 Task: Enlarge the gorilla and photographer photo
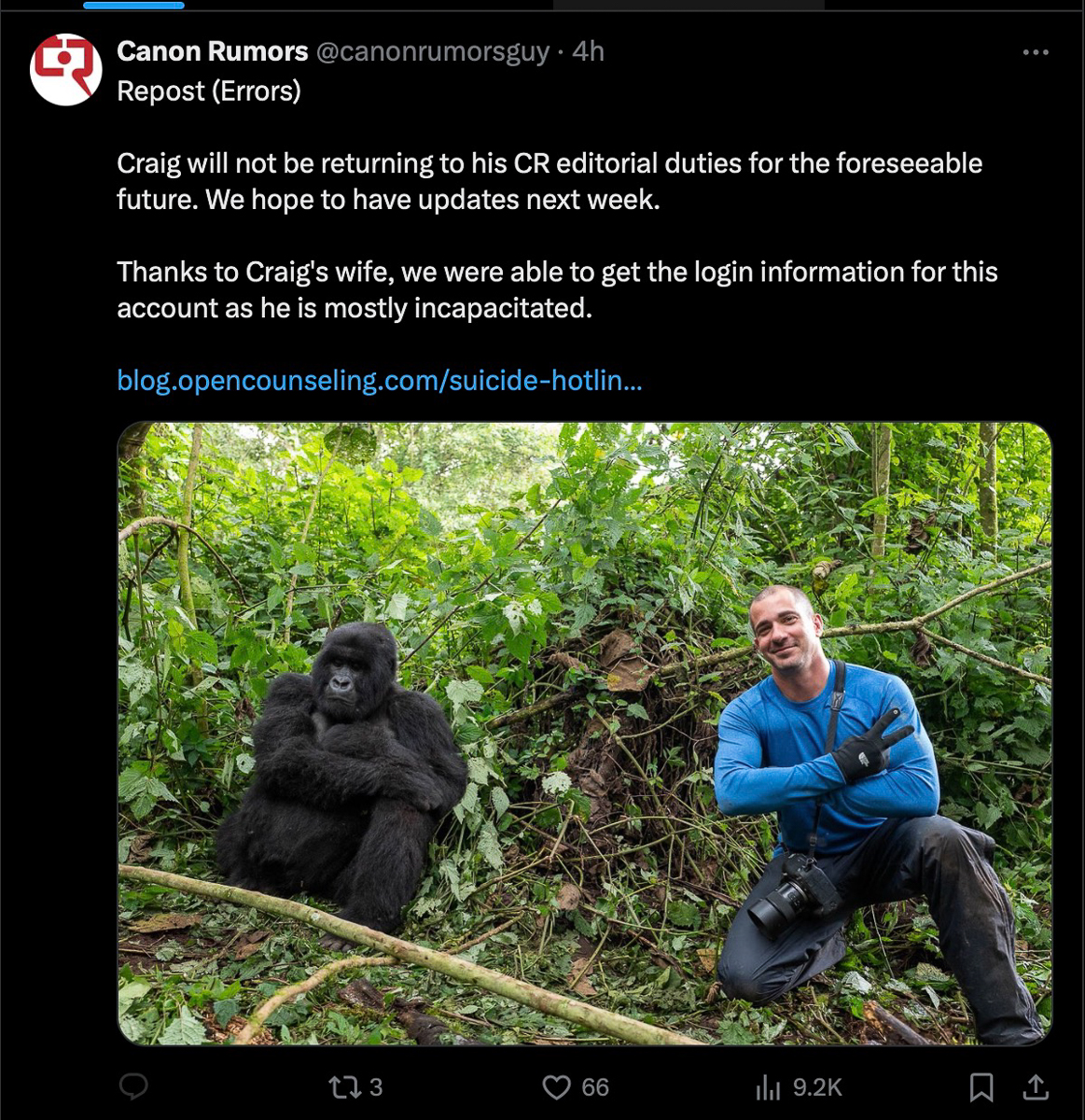point(584,734)
